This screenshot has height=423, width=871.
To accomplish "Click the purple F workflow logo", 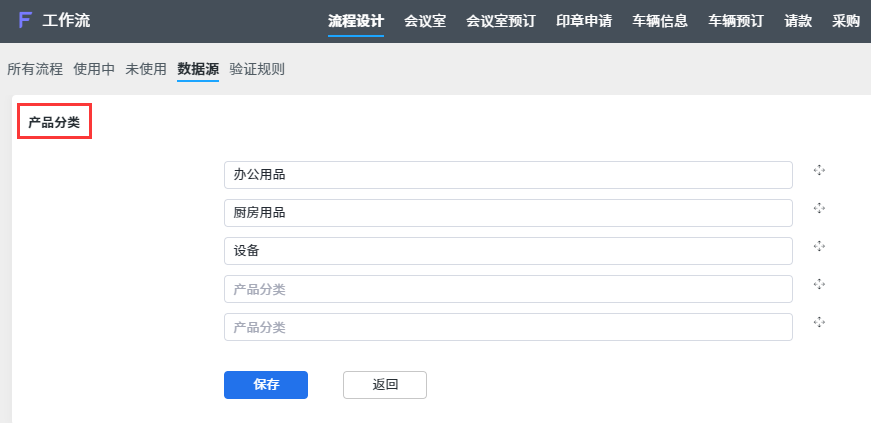I will (24, 21).
